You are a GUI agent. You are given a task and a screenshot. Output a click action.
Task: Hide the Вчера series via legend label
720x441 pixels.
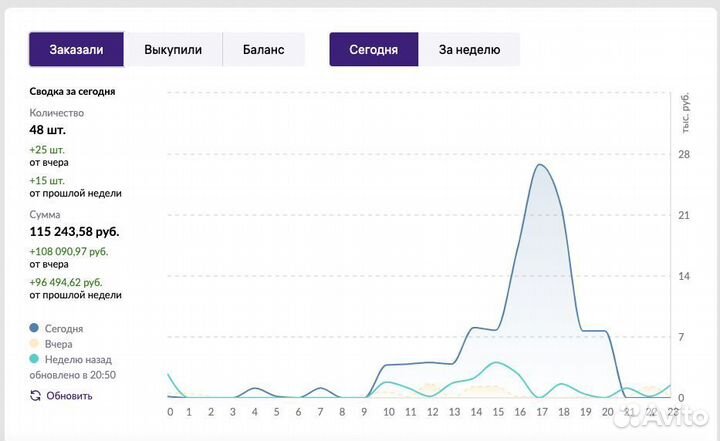click(x=59, y=344)
